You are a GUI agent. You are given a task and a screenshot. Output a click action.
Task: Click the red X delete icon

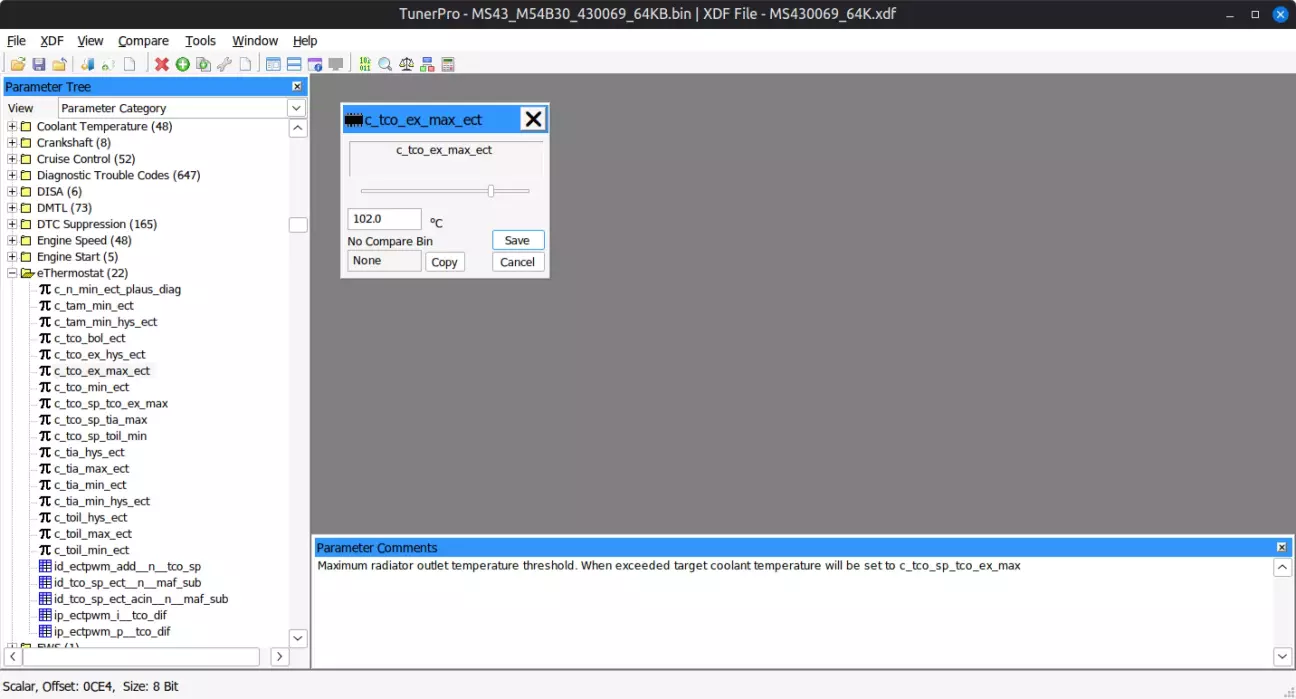[162, 65]
